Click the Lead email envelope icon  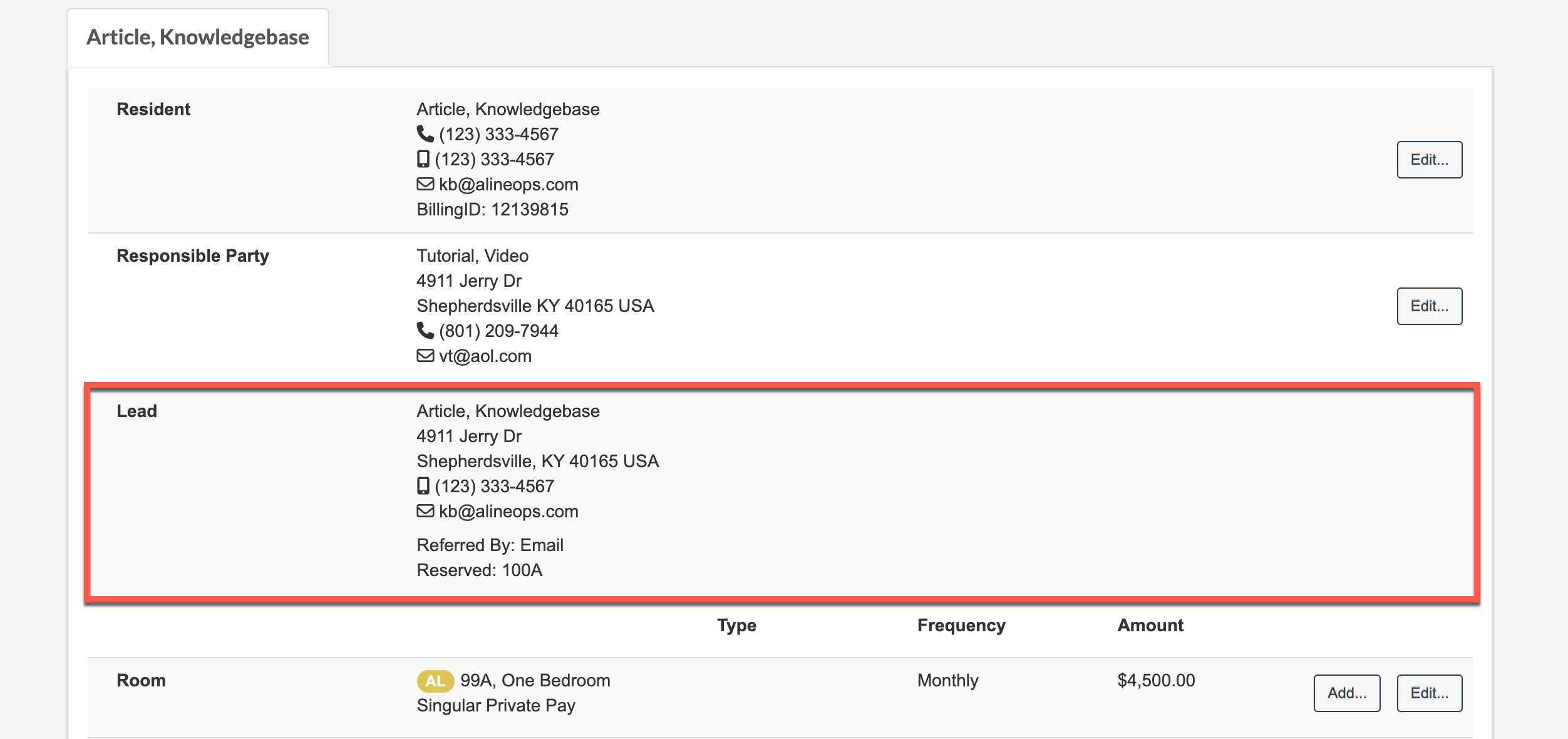click(425, 511)
